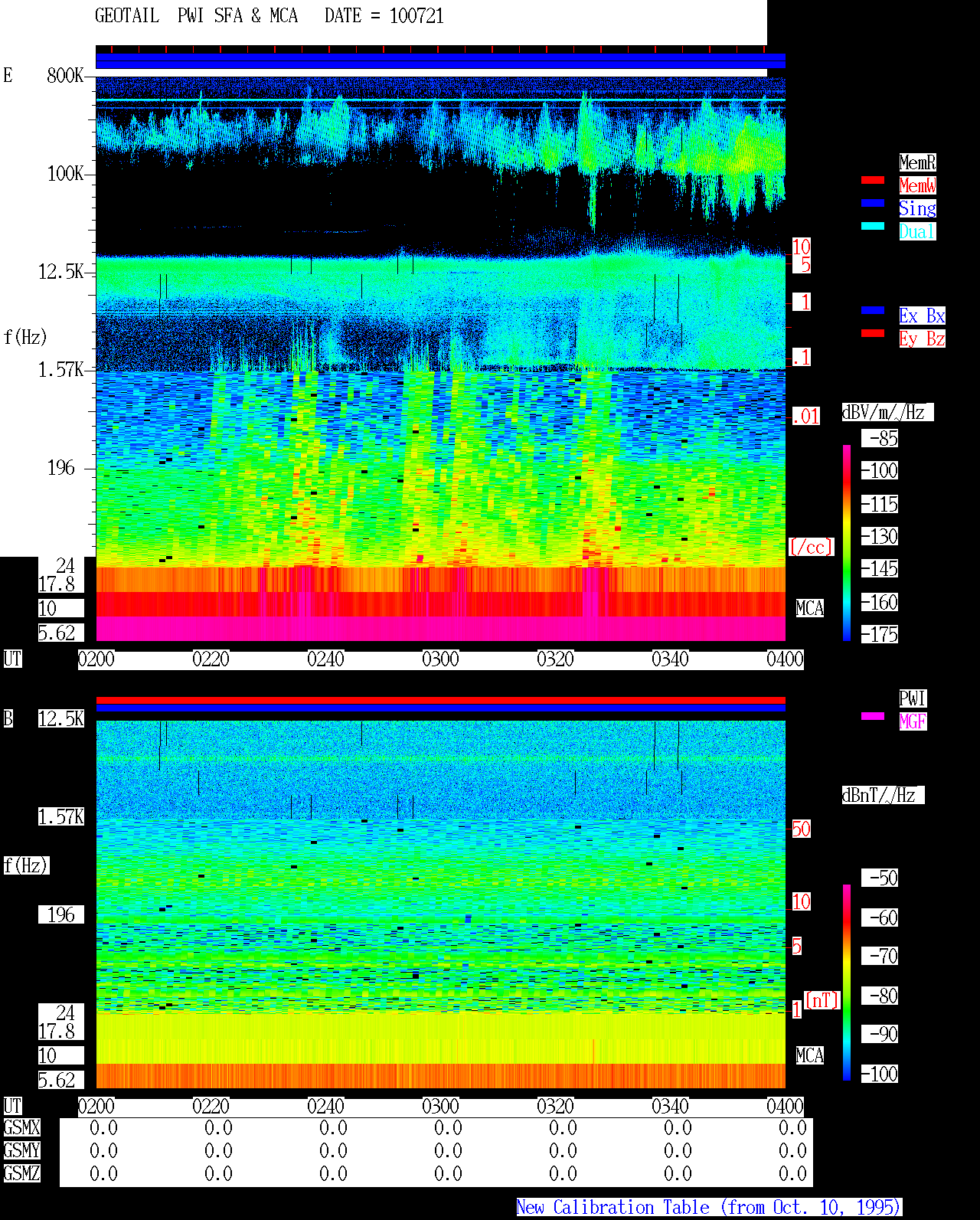
Task: Click the Ex Bx legend label
Action: (x=922, y=316)
